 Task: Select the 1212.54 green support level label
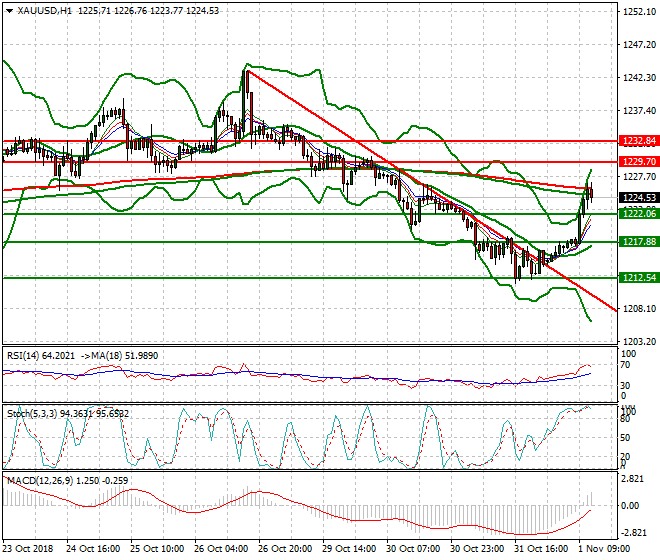coord(639,277)
